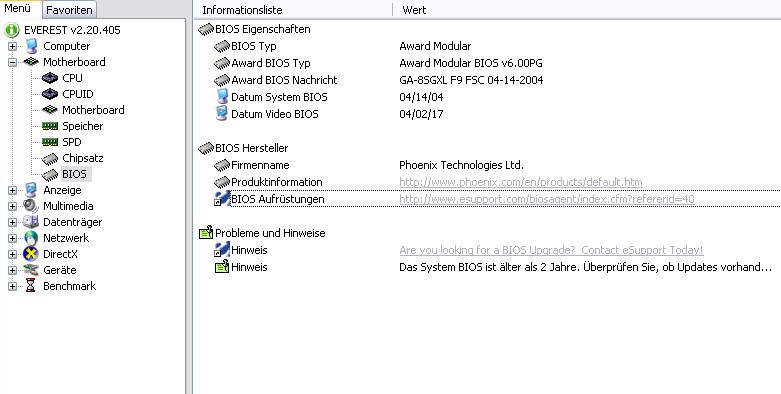Open the esupport.com biosagent link

coord(546,199)
